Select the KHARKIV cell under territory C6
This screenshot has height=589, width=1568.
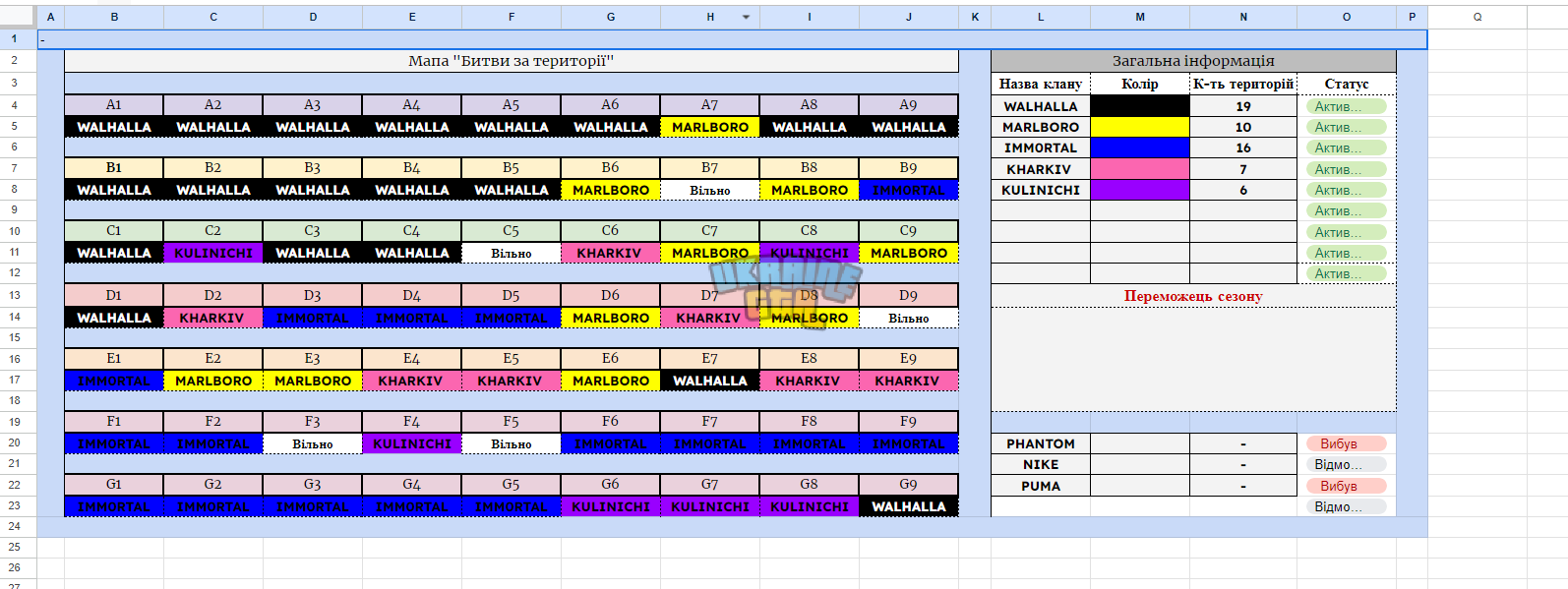click(x=611, y=253)
